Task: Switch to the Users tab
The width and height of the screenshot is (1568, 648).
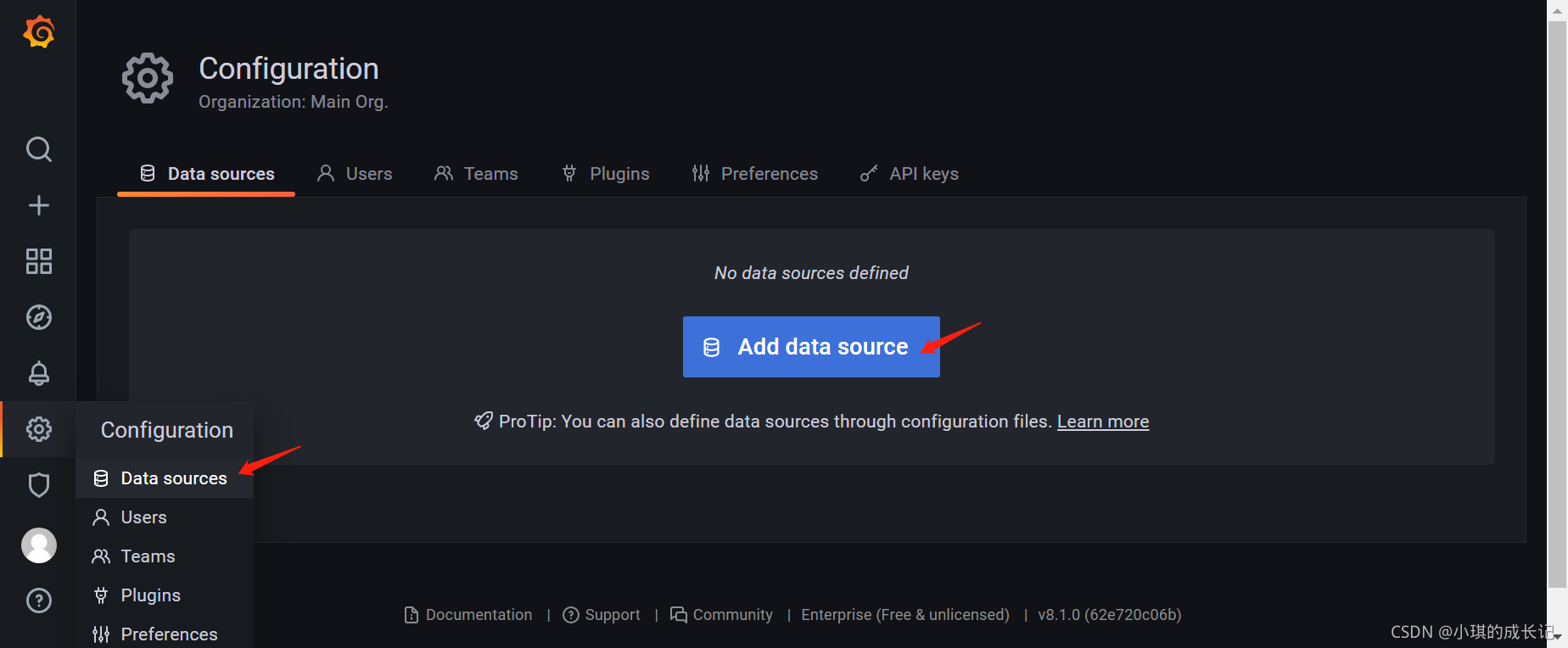Action: point(355,174)
